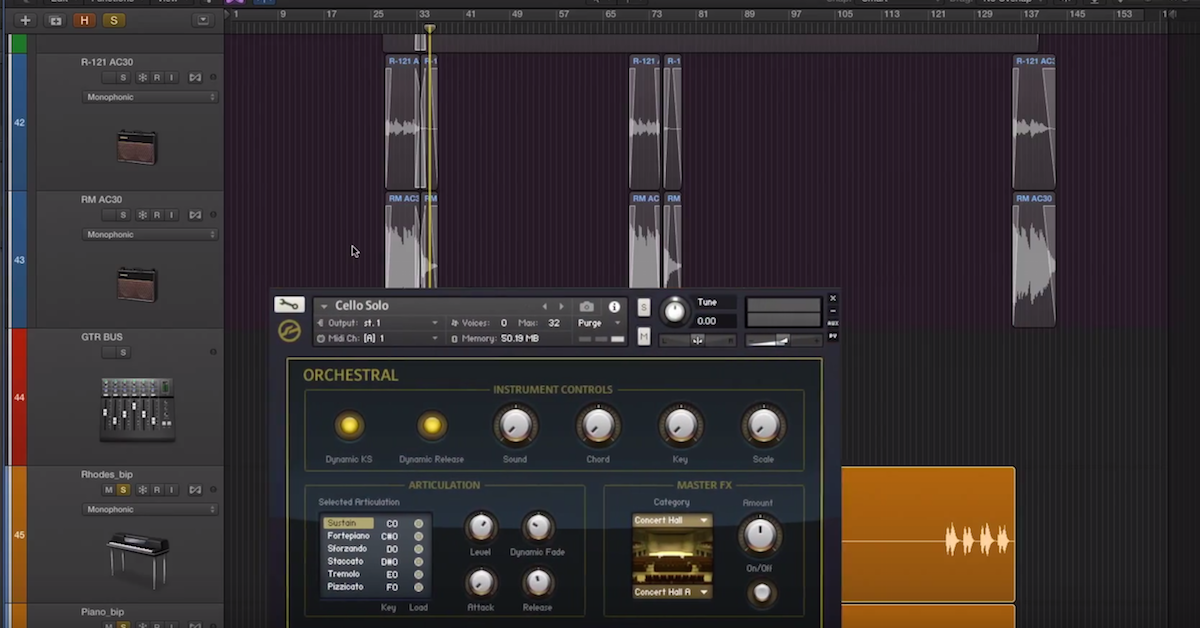Toggle Solo on the Cello Solo instrument
This screenshot has height=628, width=1200.
[644, 307]
